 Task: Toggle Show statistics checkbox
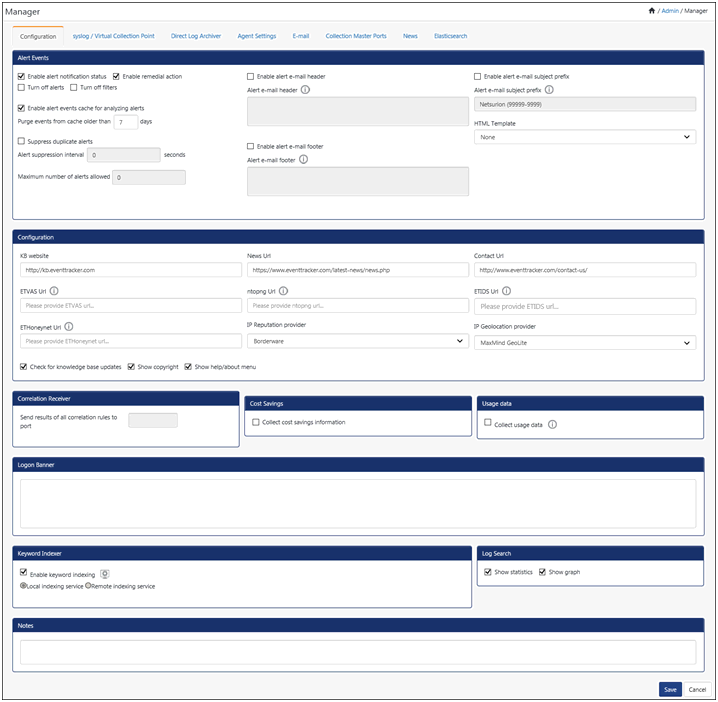point(488,572)
